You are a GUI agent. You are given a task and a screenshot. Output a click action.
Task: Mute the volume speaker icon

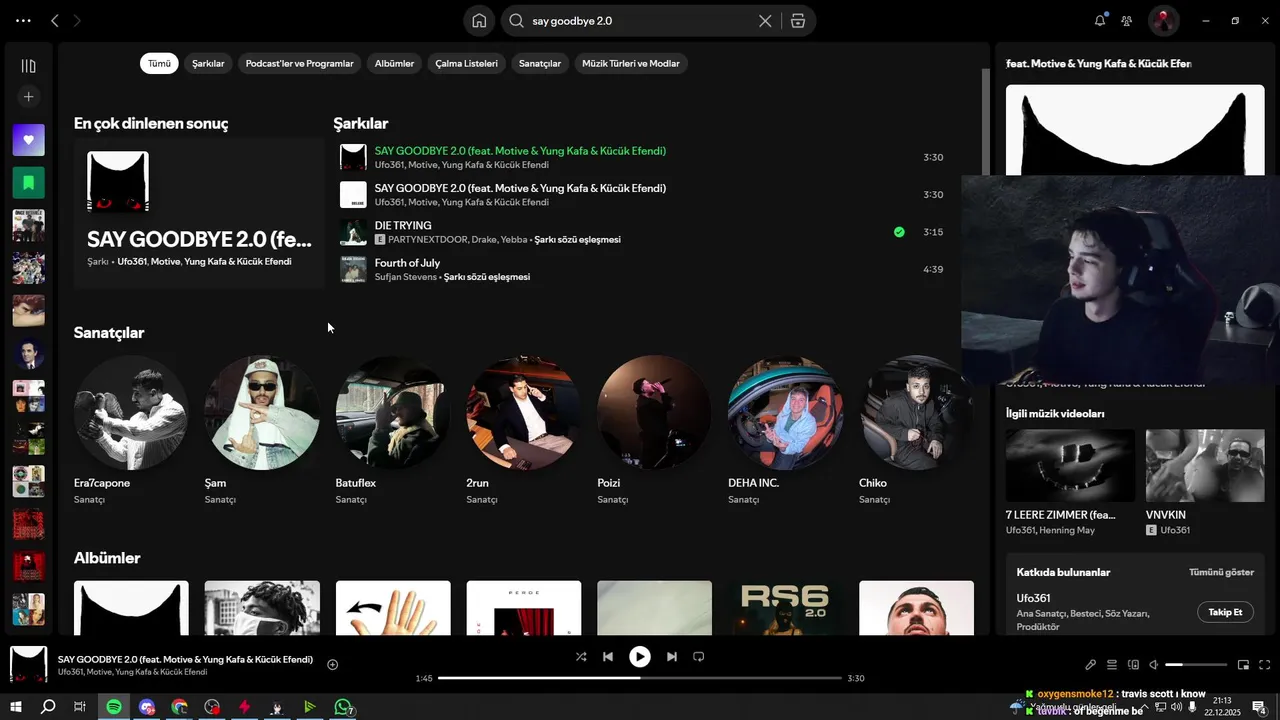coord(1153,665)
